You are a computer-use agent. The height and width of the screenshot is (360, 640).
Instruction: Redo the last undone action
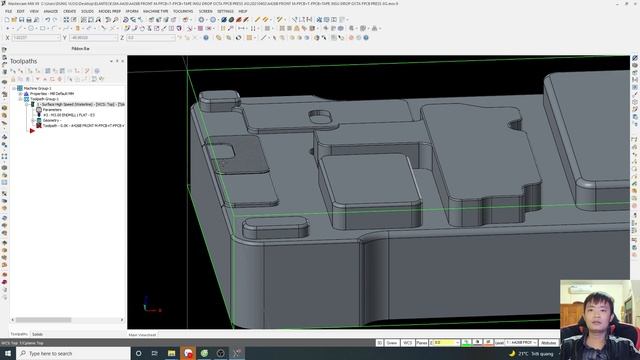coord(55,20)
